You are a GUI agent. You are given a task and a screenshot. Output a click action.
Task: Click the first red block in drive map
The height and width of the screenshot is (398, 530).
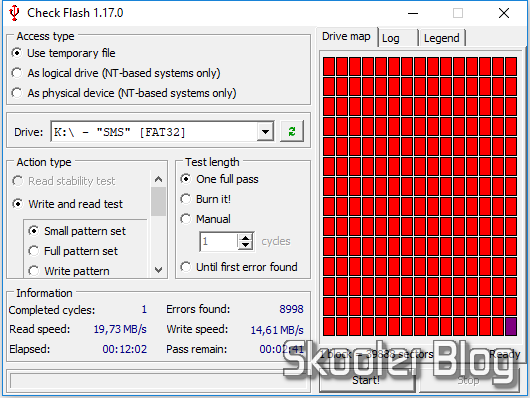[329, 66]
